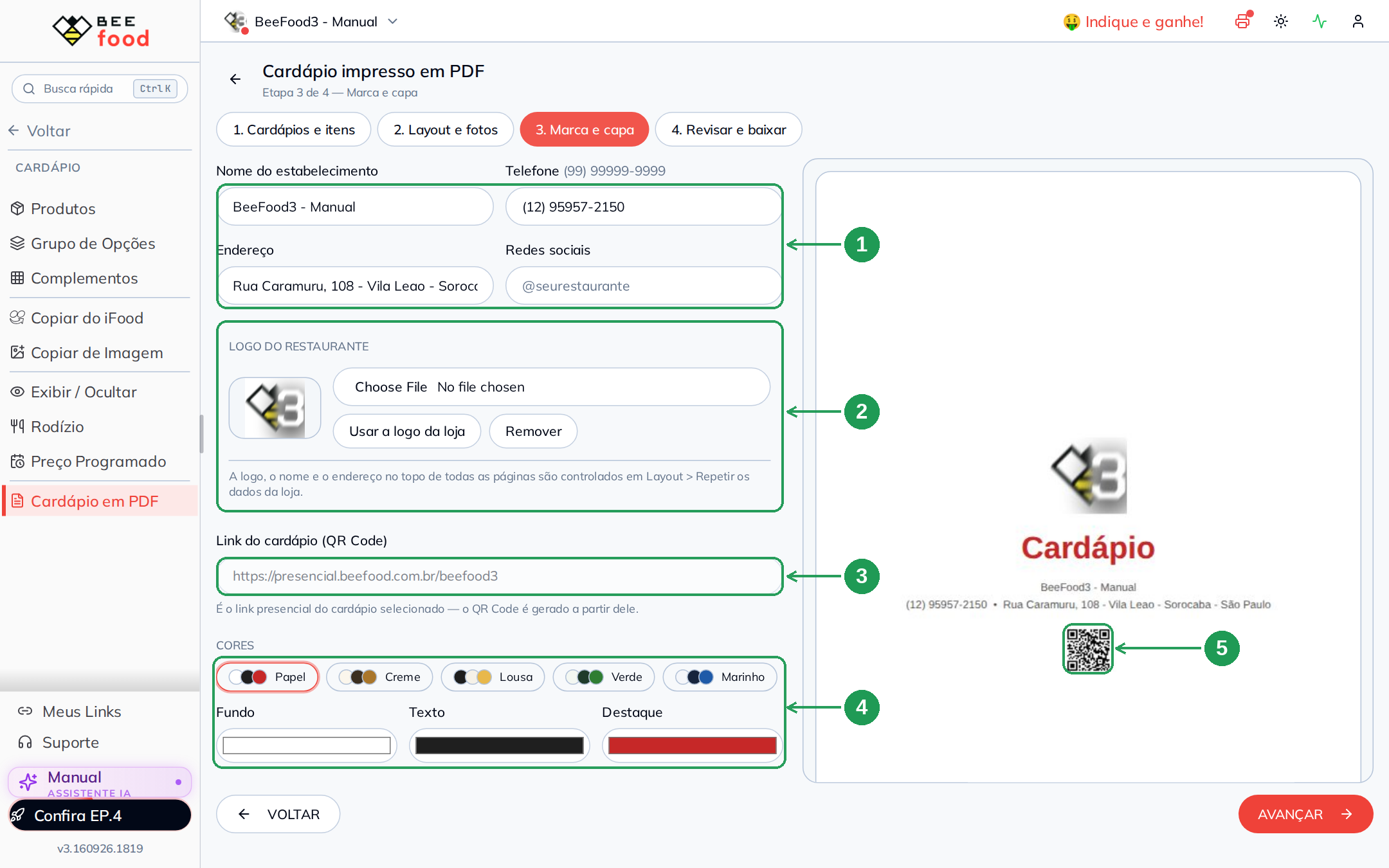1389x868 pixels.
Task: Click the Copiar do iFood icon
Action: click(17, 318)
